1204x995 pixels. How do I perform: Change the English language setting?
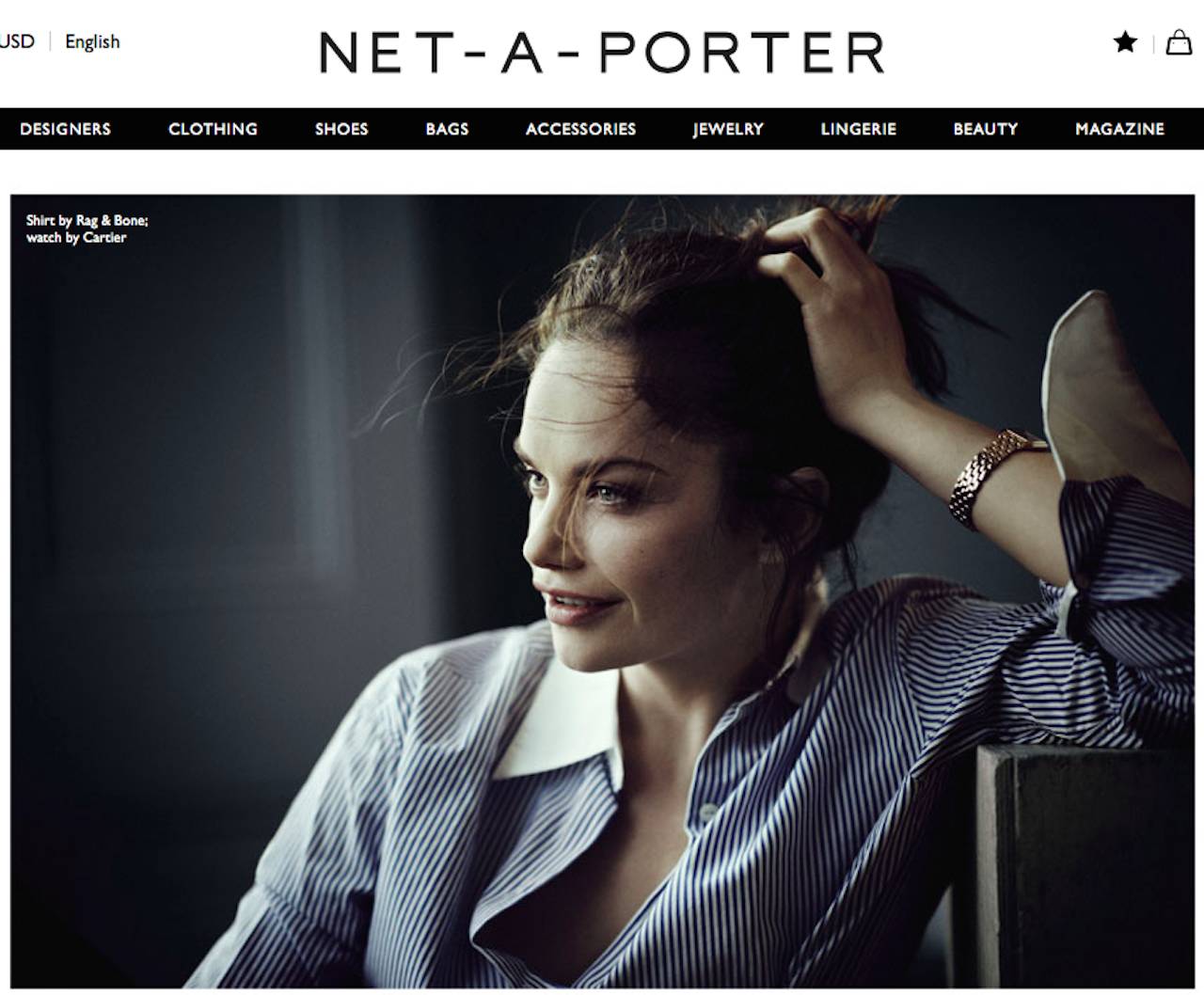coord(92,41)
